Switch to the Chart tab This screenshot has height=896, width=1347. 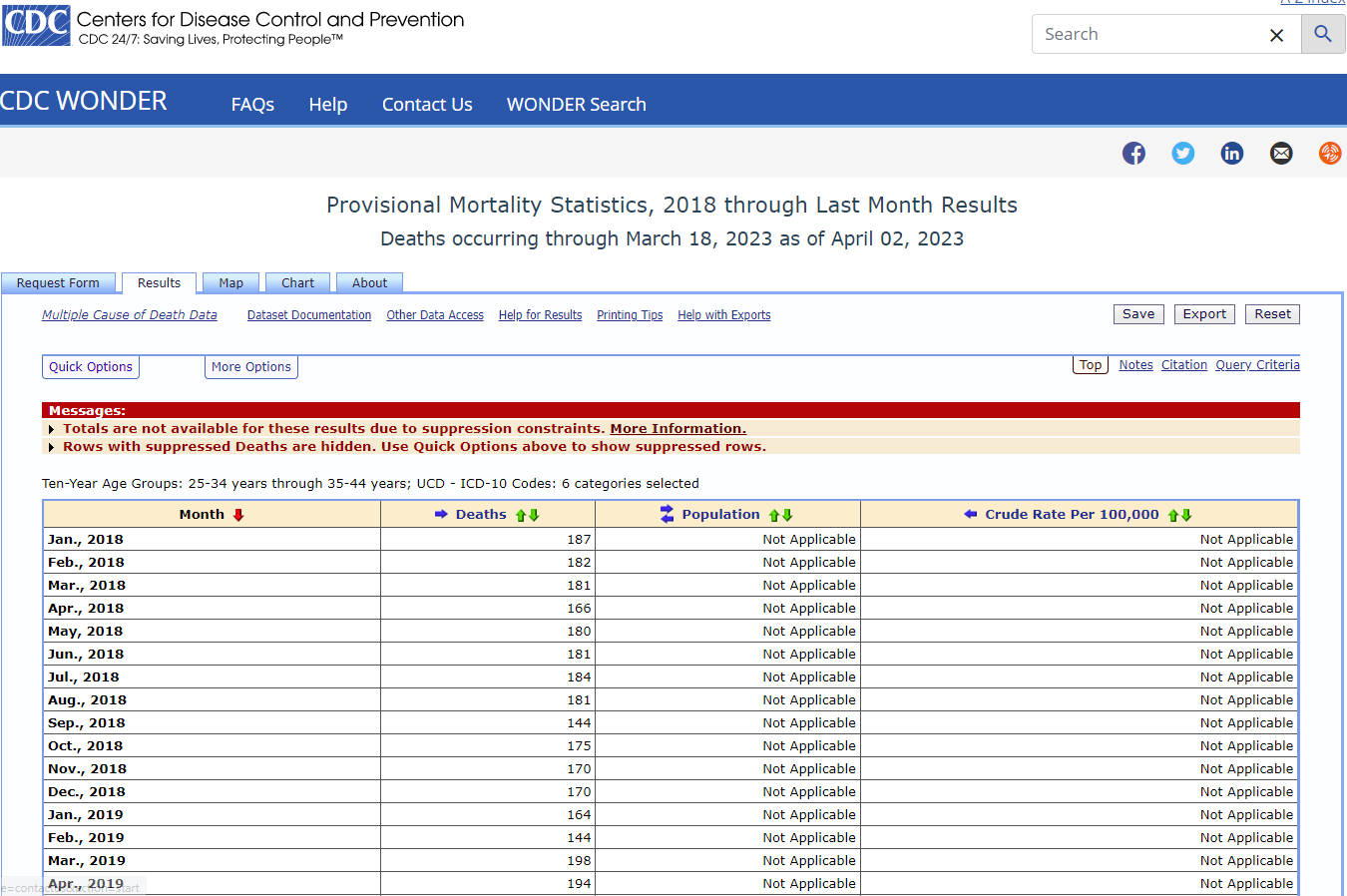(297, 283)
